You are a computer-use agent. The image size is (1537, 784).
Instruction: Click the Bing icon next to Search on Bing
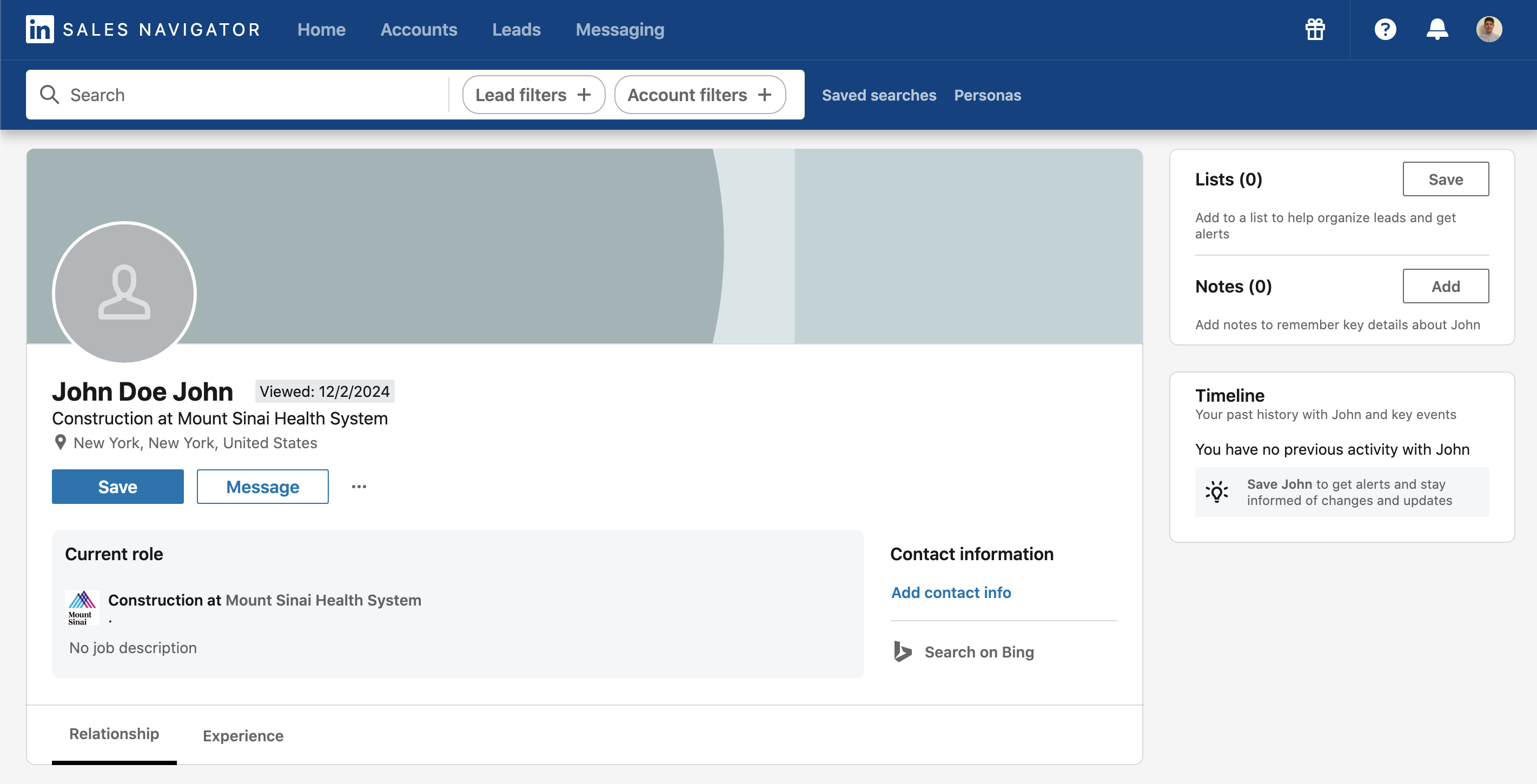coord(902,652)
